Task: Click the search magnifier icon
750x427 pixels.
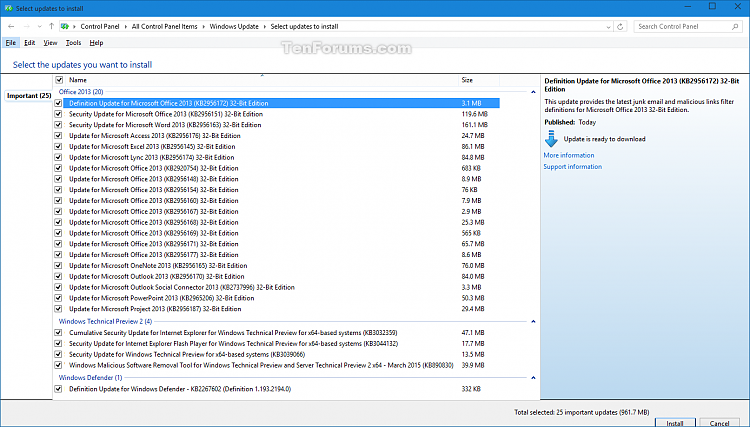Action: click(x=735, y=27)
